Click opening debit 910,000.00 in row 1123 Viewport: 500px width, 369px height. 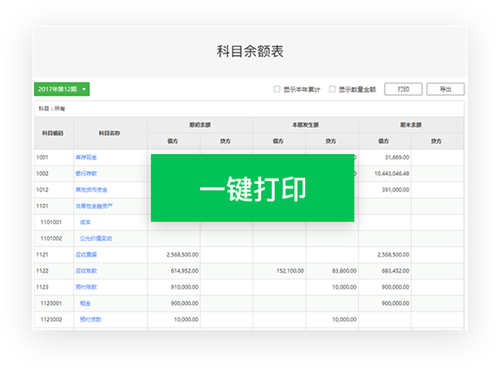click(x=185, y=287)
